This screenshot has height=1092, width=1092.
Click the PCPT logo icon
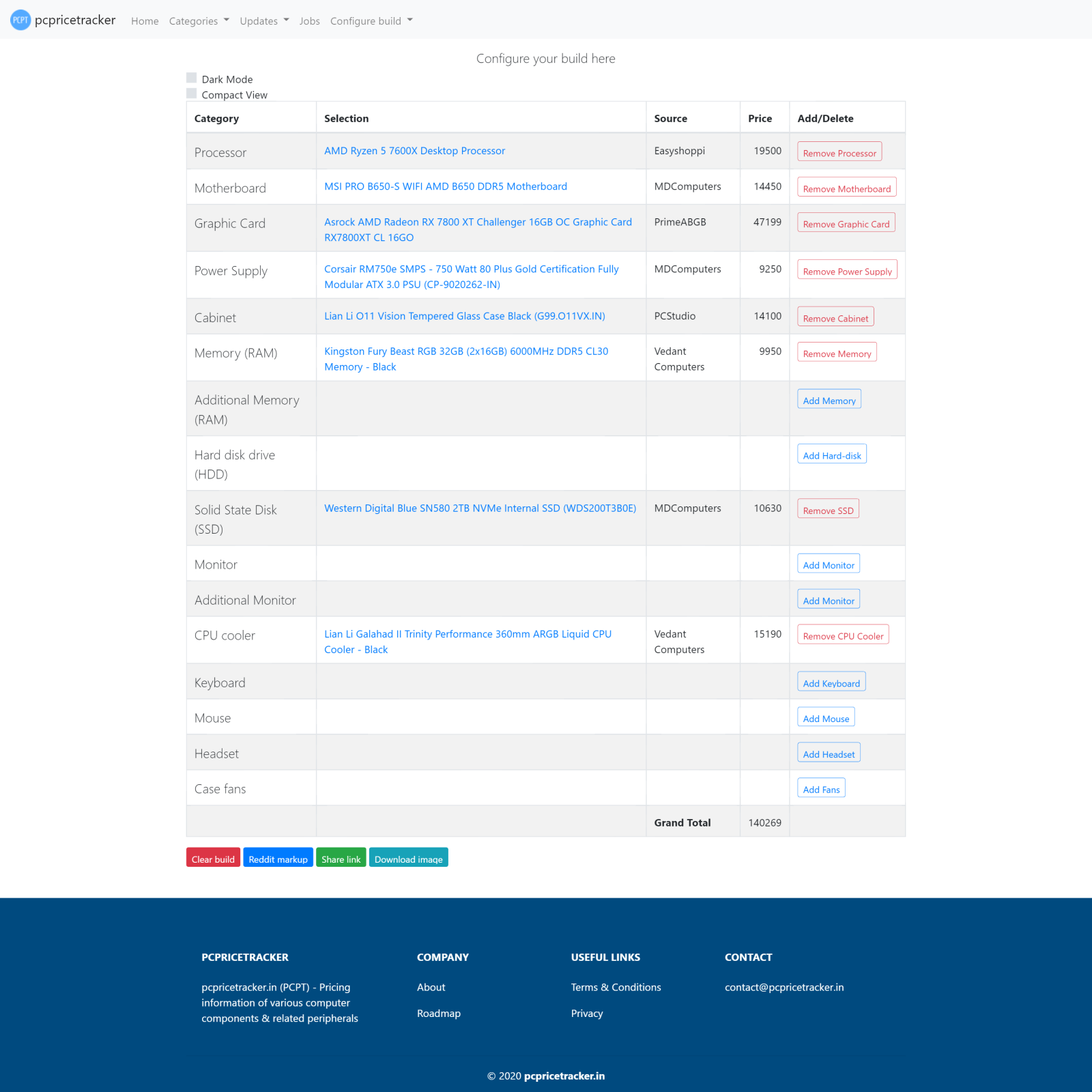(20, 20)
